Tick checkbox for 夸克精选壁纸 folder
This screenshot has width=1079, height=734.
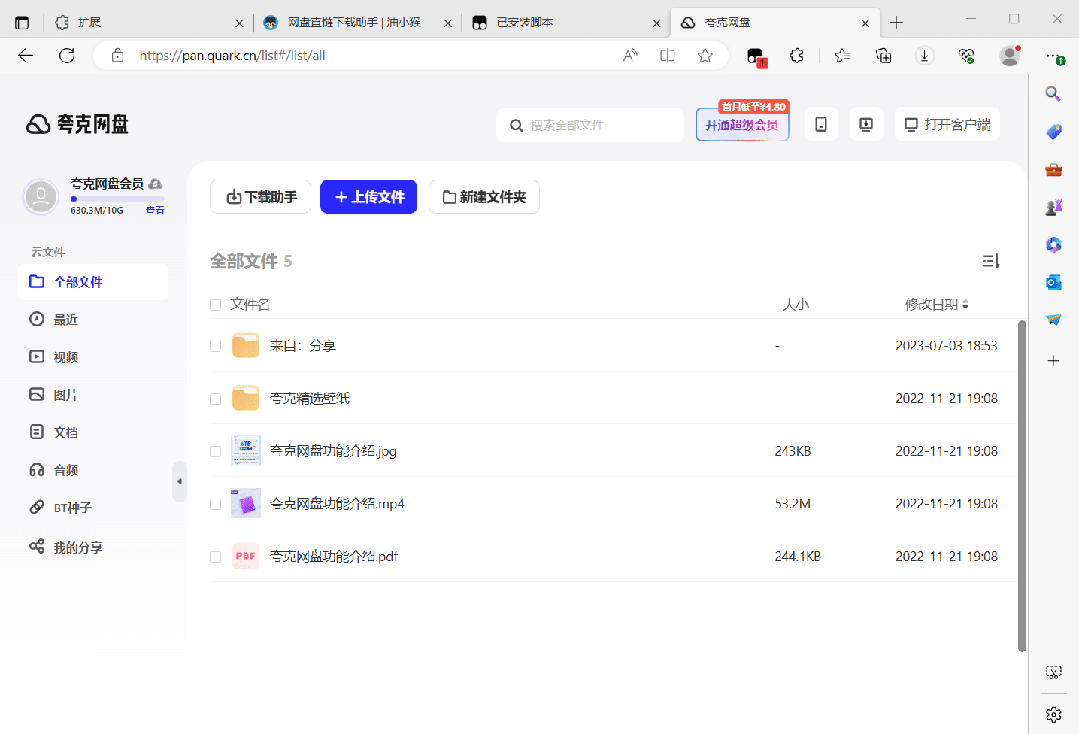point(215,399)
